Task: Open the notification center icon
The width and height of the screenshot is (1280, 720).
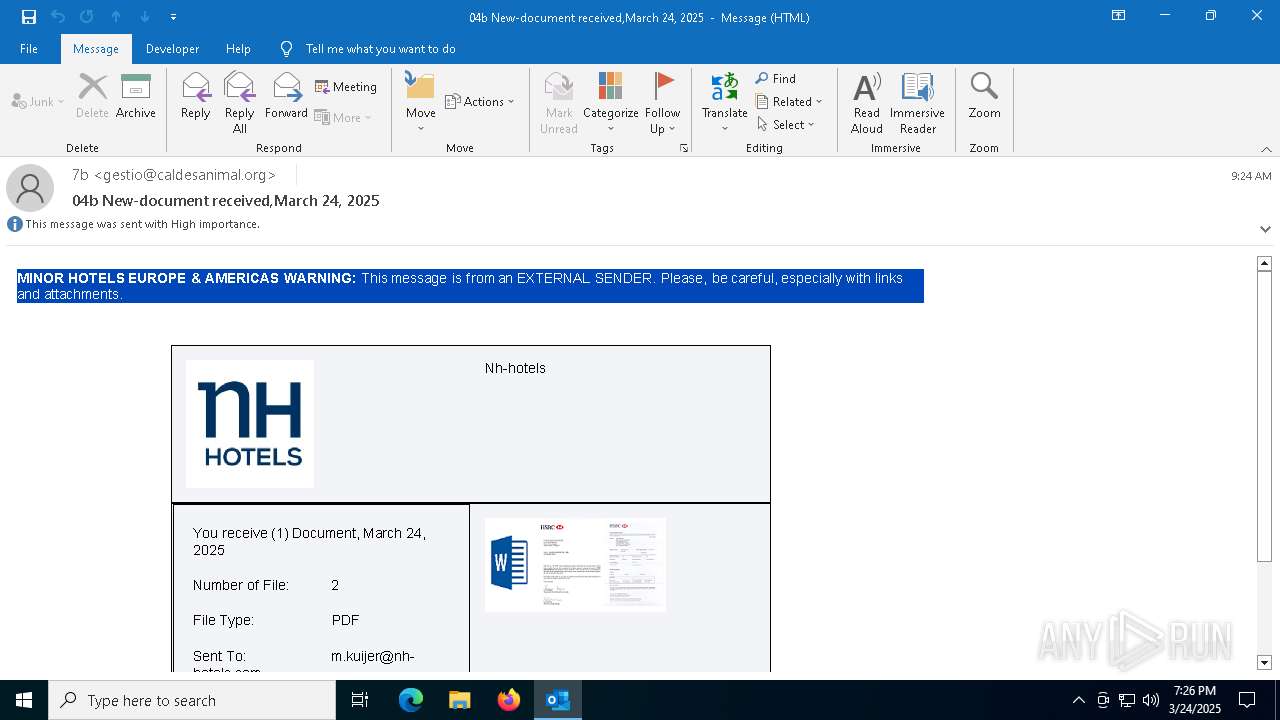Action: coord(1247,700)
